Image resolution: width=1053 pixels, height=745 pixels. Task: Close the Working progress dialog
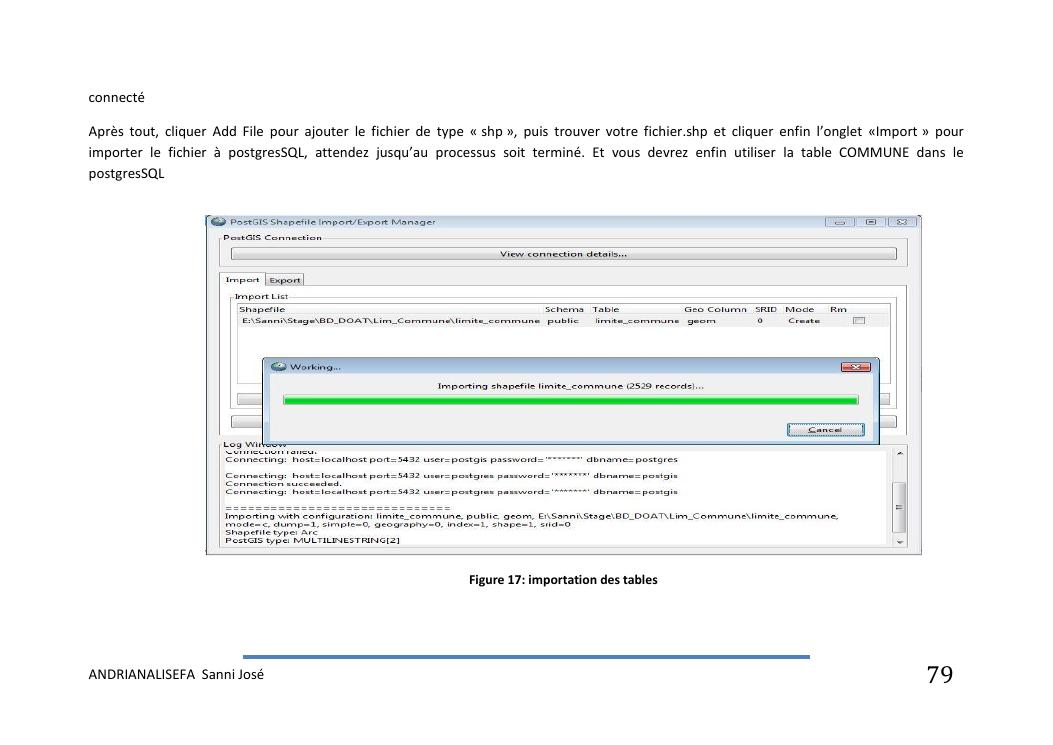click(856, 367)
